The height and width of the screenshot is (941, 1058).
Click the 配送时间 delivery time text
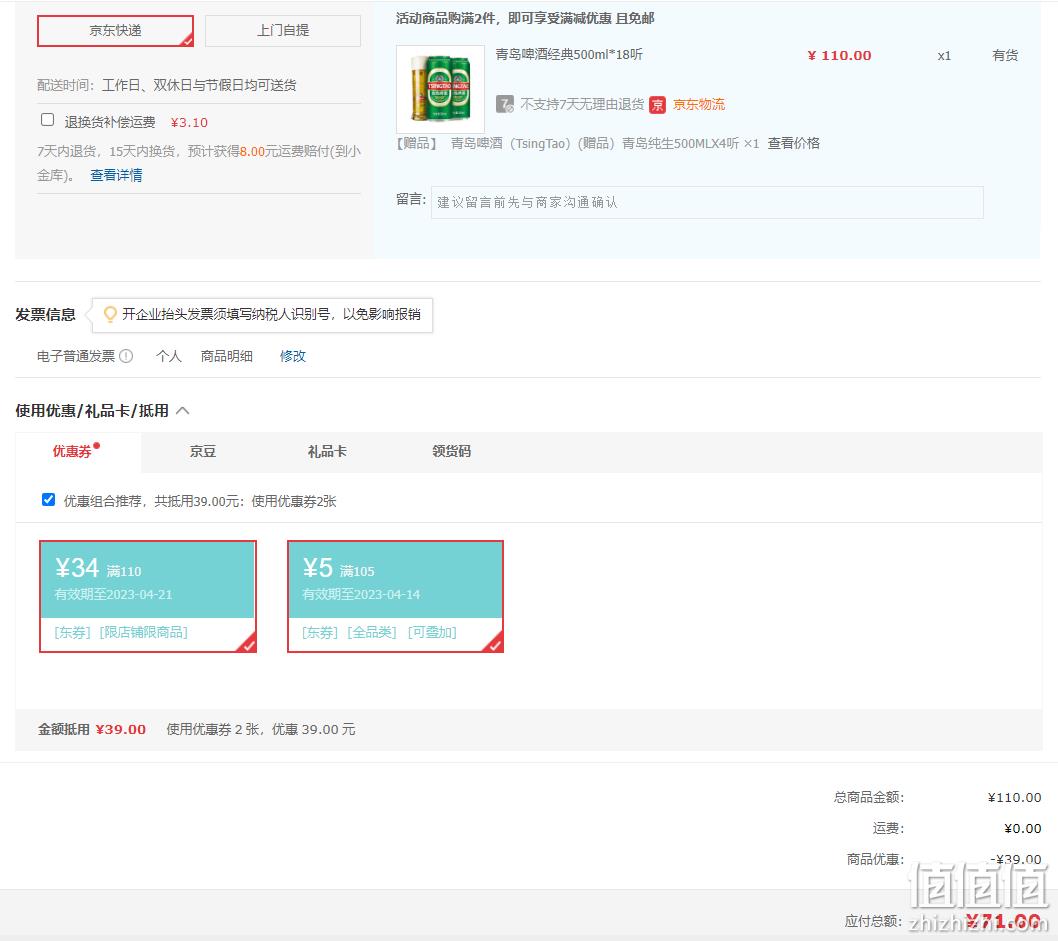point(167,85)
